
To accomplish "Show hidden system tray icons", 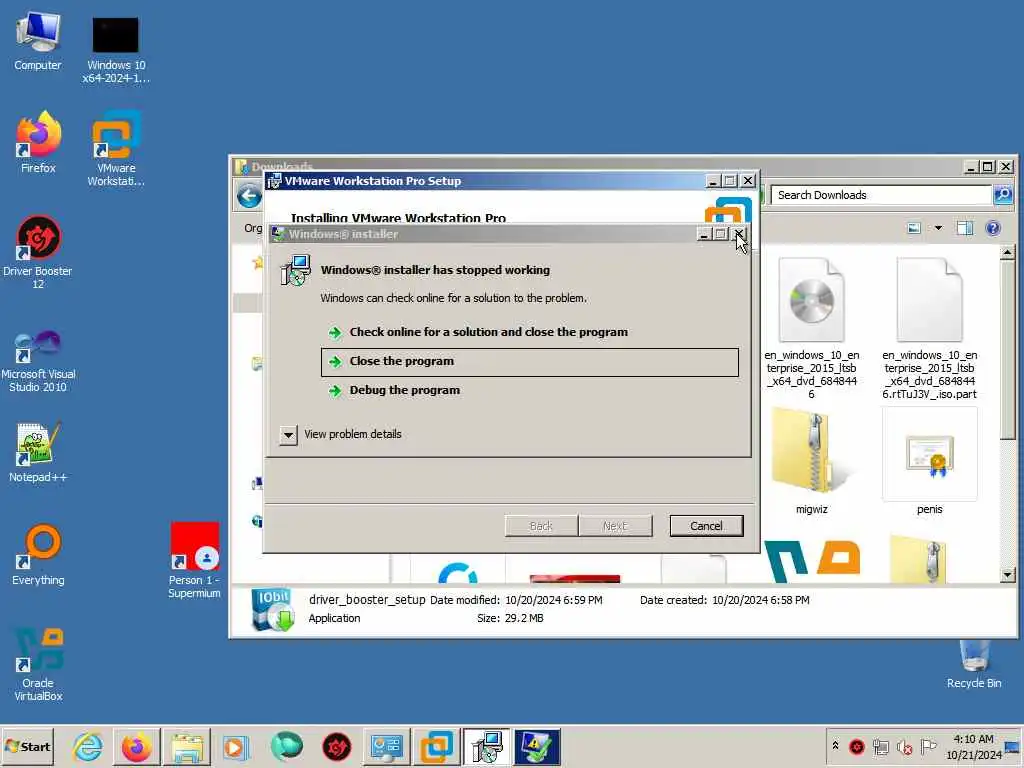I will (x=835, y=745).
